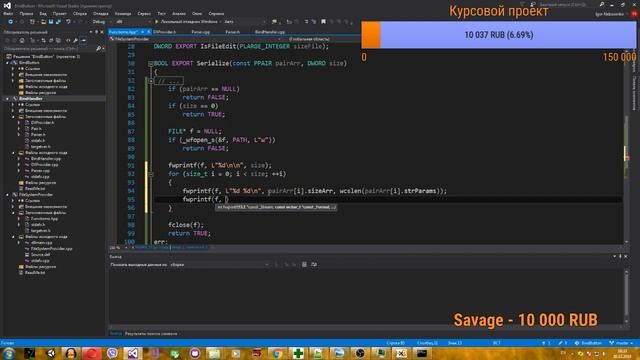Click the OBS icon in the taskbar
640x360 pixels.
360,353
